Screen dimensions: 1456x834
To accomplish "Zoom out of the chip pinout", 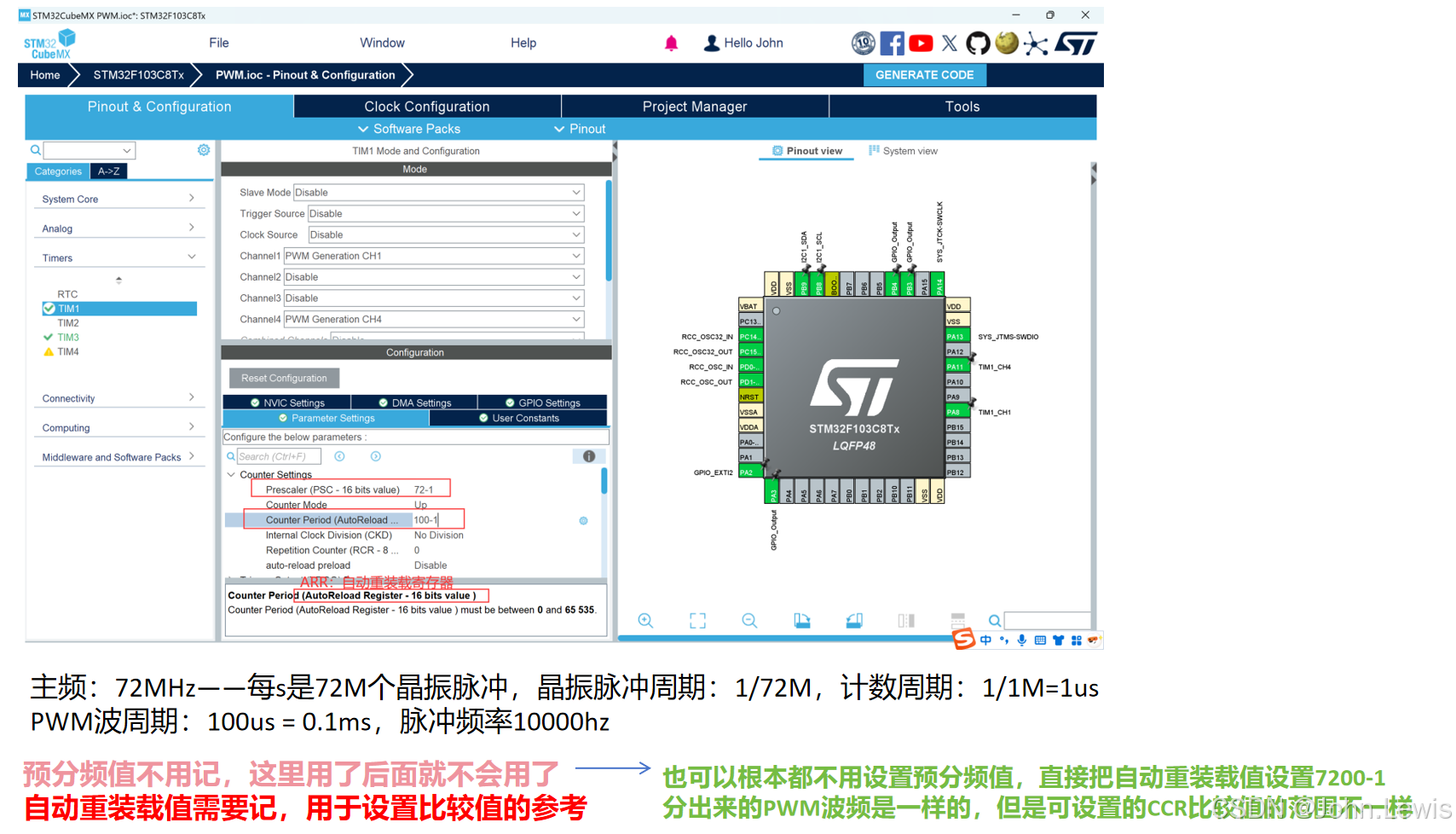I will click(x=749, y=621).
